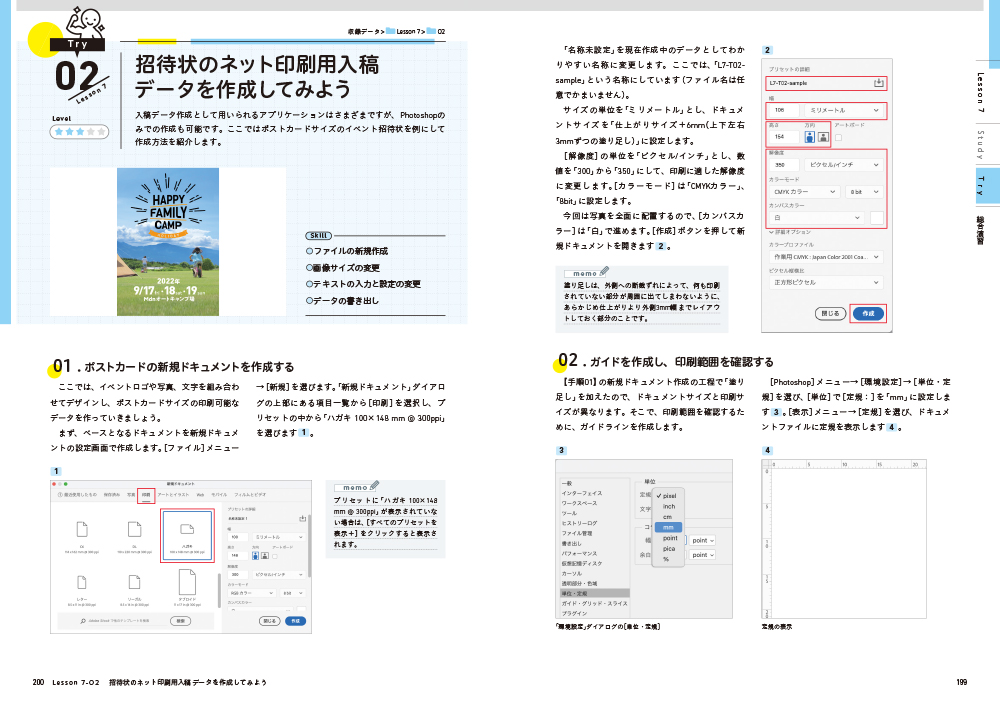Switch to Web tab in New Document
1000x706 pixels.
(200, 494)
